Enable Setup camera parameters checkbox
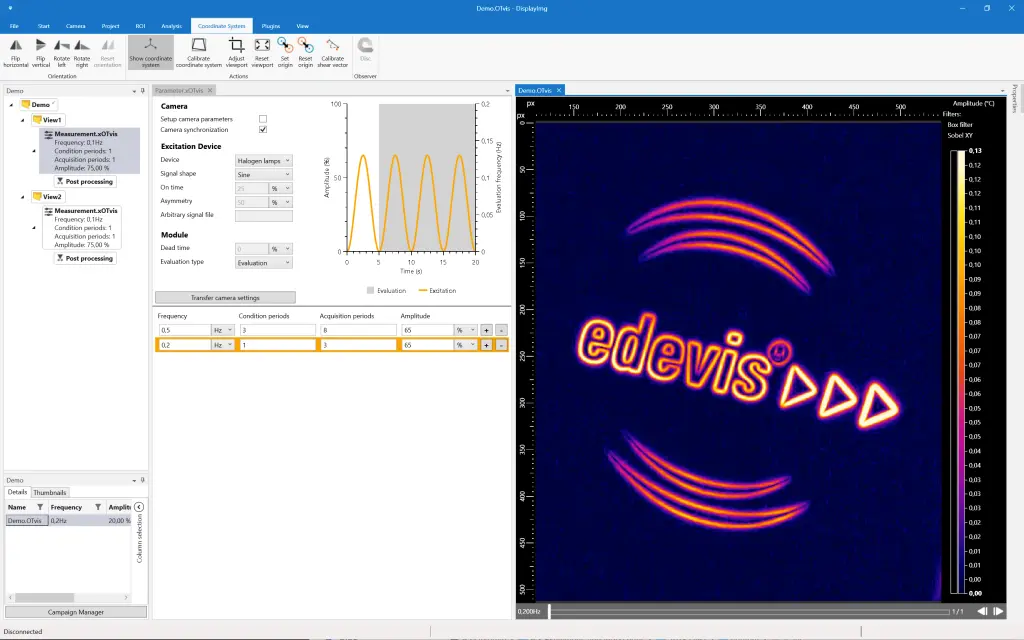The height and width of the screenshot is (640, 1024). coord(263,119)
